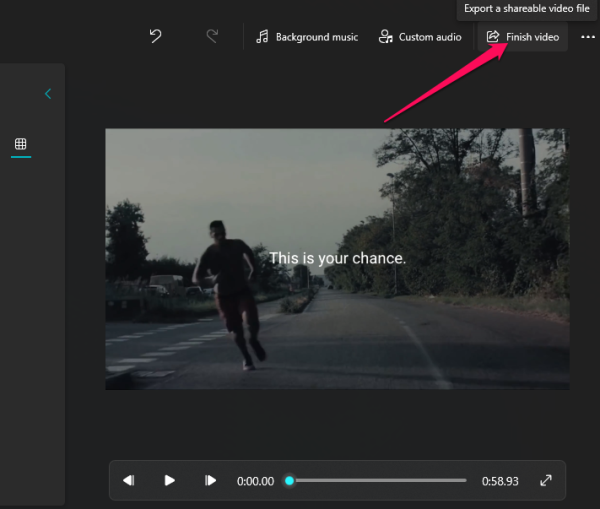This screenshot has height=509, width=600.
Task: Redo the last undone action
Action: pos(212,36)
